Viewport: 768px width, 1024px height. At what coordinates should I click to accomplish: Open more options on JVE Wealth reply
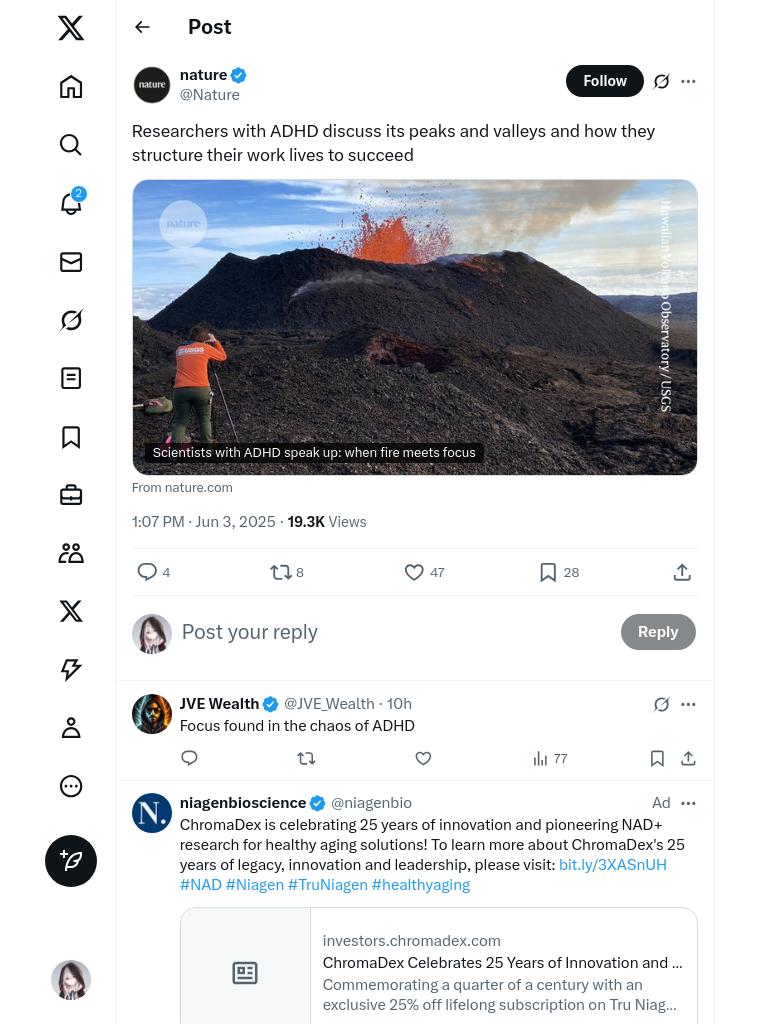(x=688, y=704)
